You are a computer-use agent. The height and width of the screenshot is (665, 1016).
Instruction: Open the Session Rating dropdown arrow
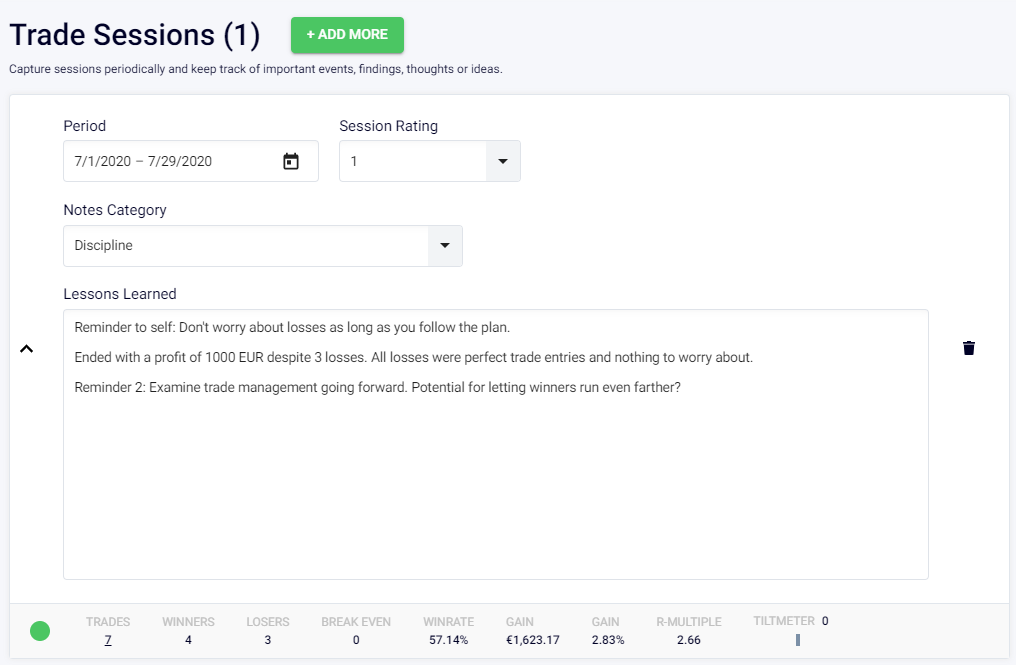pos(503,161)
